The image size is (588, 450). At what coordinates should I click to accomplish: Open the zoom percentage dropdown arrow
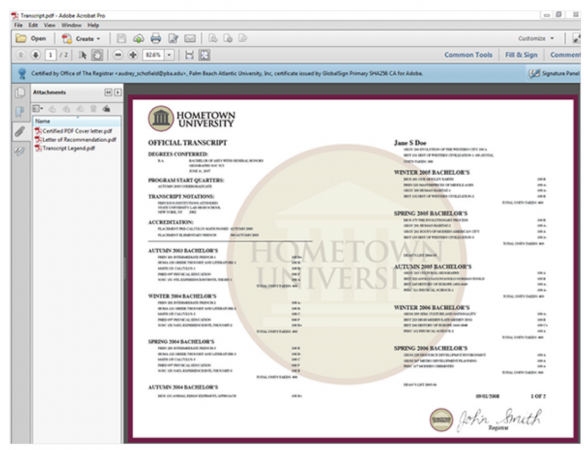169,55
